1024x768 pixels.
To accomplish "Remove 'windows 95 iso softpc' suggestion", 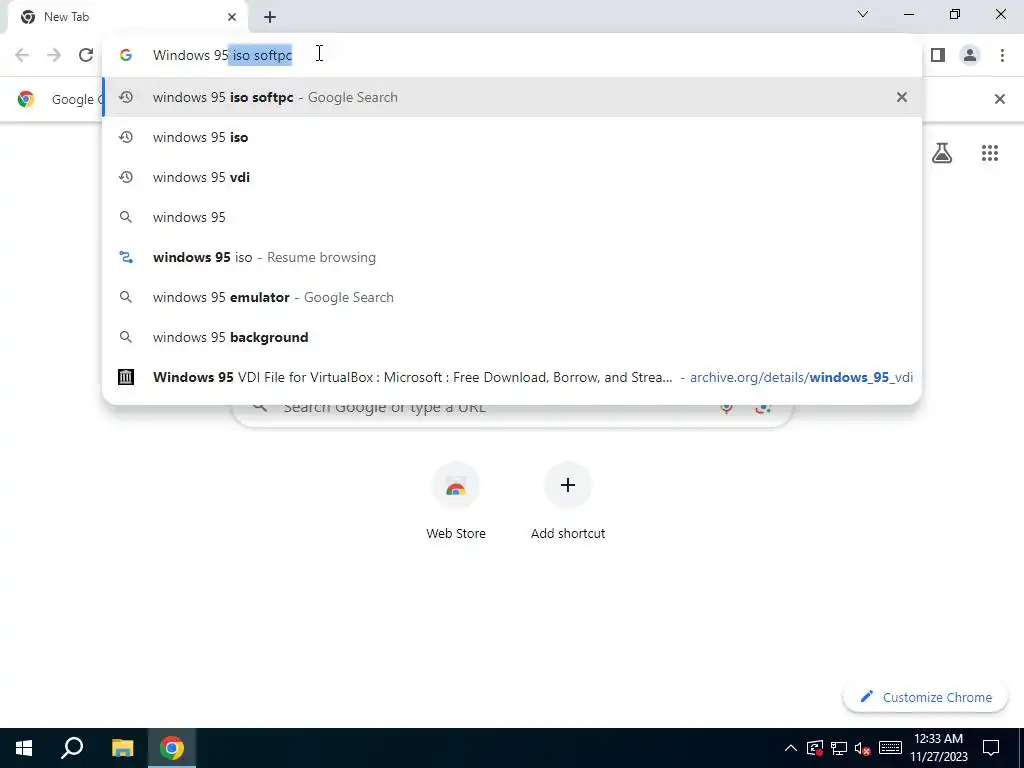I will (901, 97).
